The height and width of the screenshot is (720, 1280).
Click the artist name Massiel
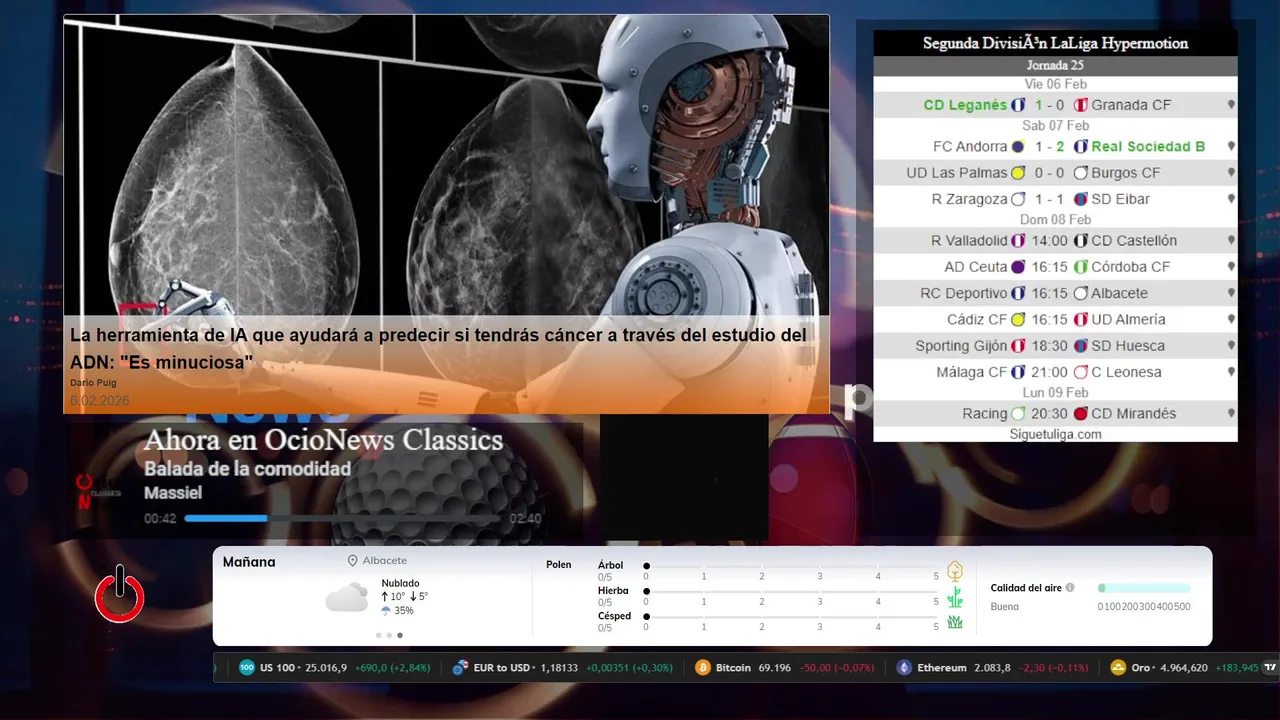pos(173,493)
